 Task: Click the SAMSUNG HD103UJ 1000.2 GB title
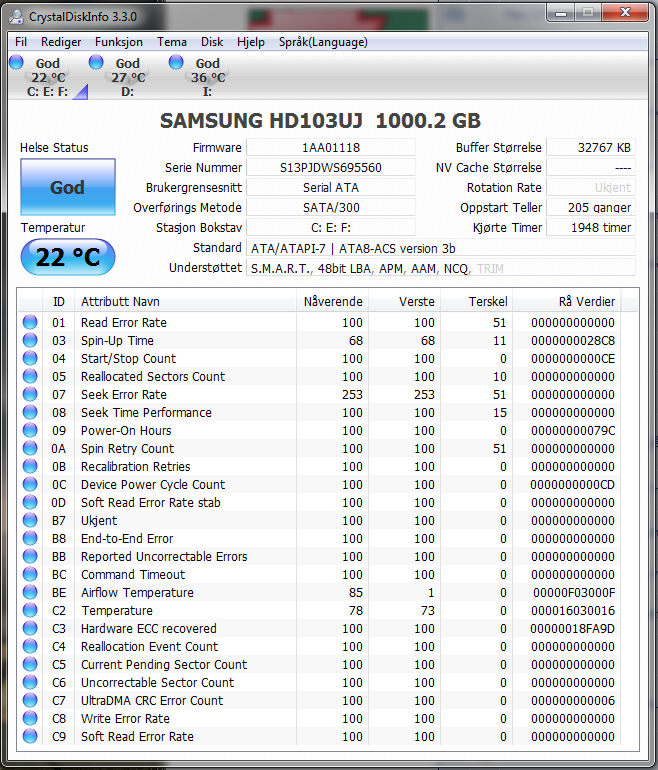pyautogui.click(x=321, y=121)
